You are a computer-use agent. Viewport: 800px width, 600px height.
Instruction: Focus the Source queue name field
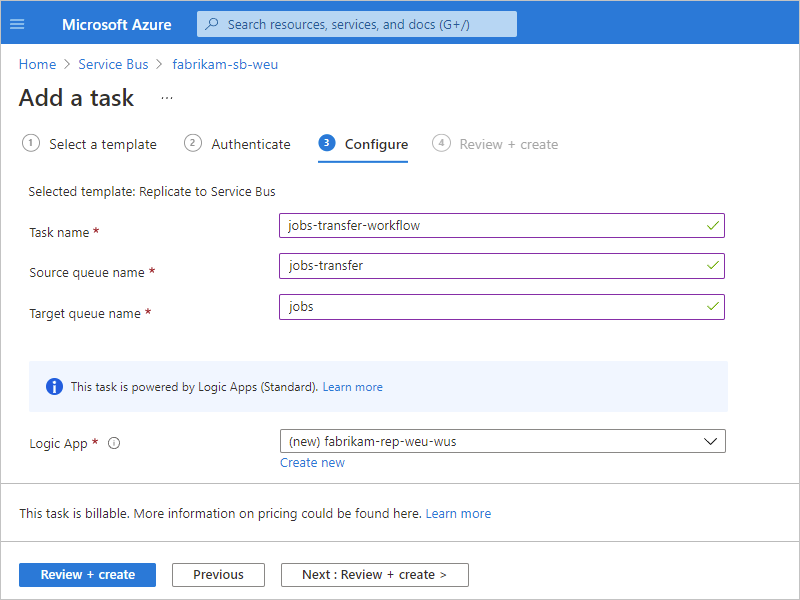(x=502, y=266)
